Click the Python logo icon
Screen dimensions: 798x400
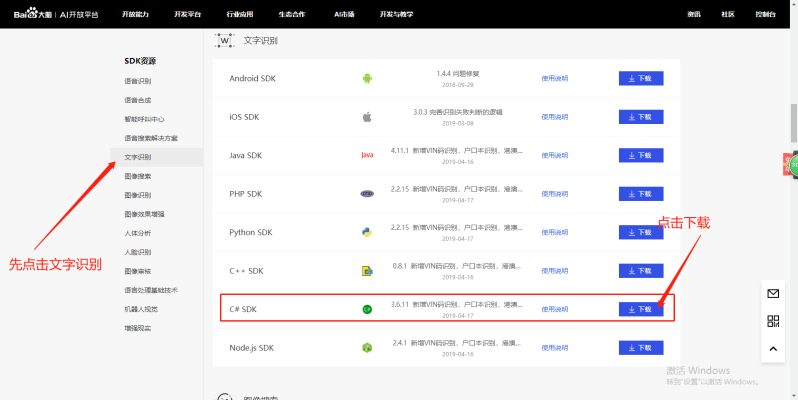click(367, 232)
